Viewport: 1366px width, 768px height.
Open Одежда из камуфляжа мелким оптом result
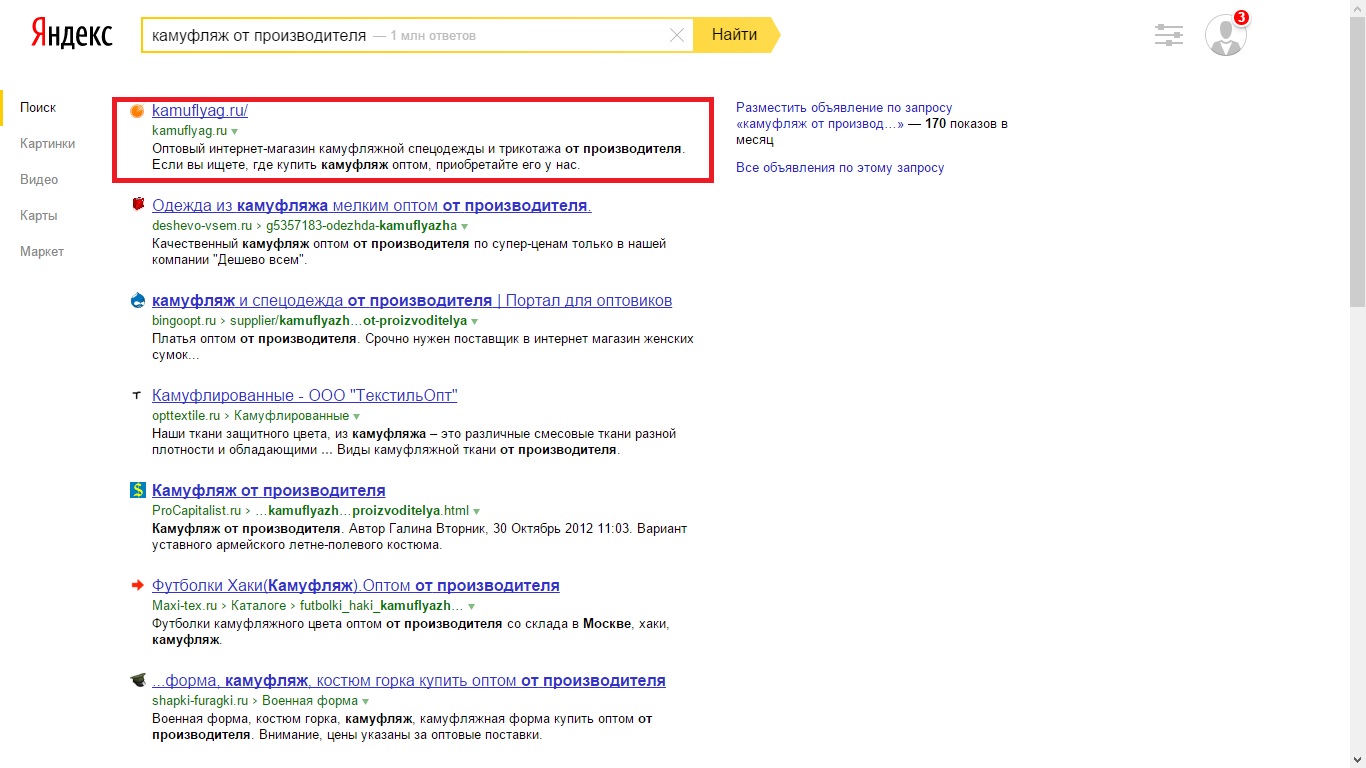pos(372,205)
